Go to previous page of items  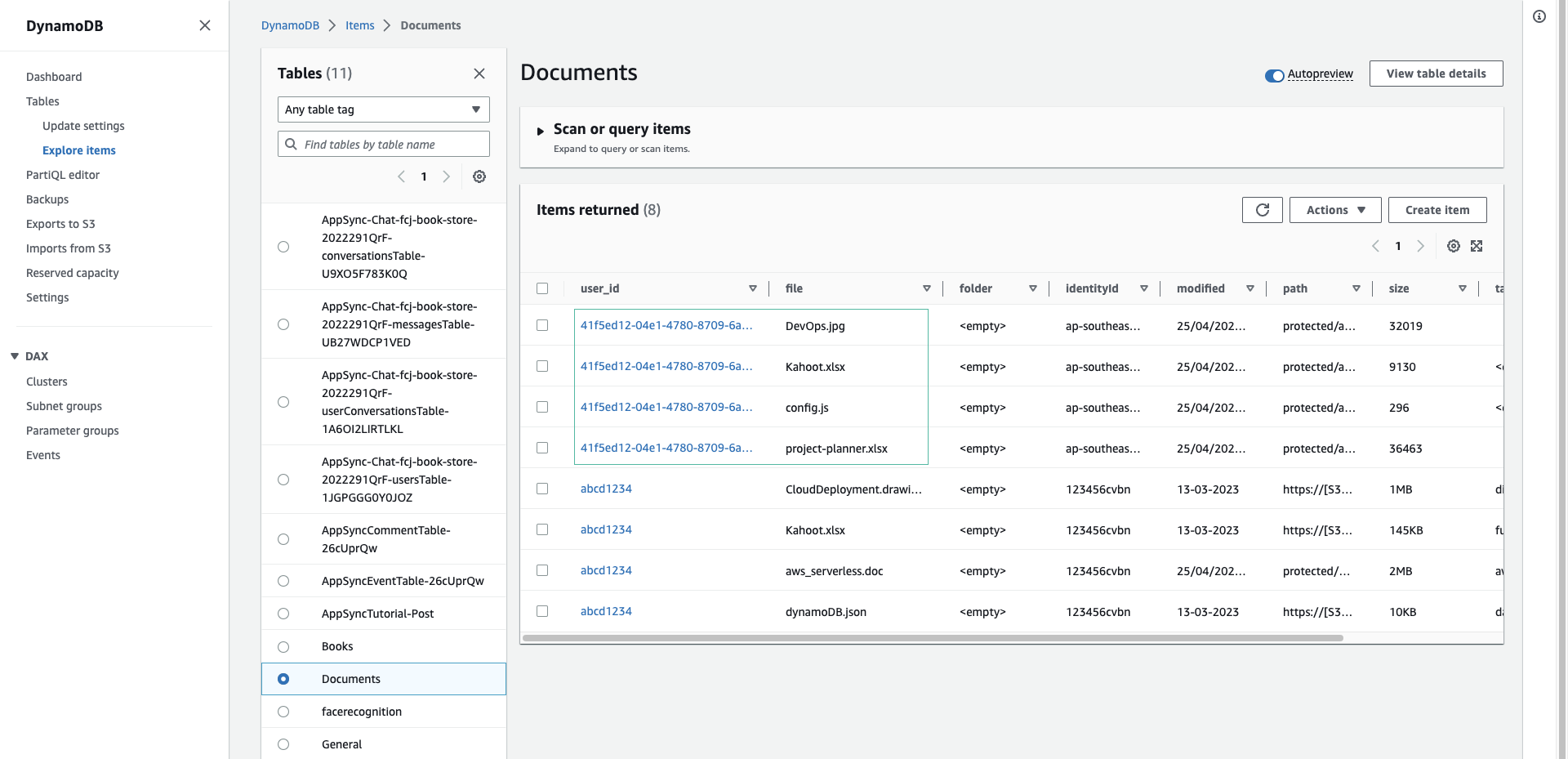(1375, 246)
